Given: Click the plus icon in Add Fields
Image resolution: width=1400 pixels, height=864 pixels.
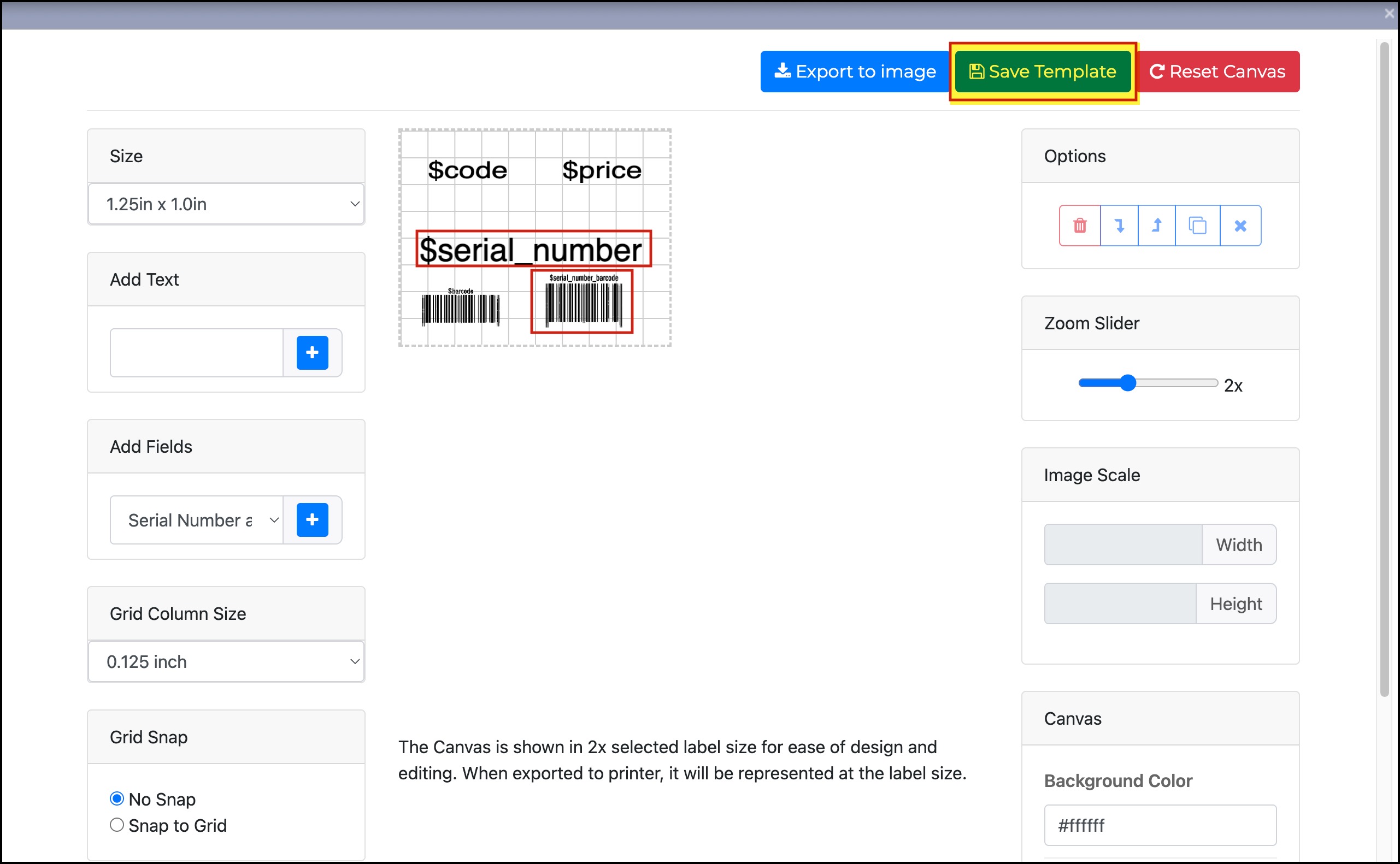Looking at the screenshot, I should click(312, 519).
